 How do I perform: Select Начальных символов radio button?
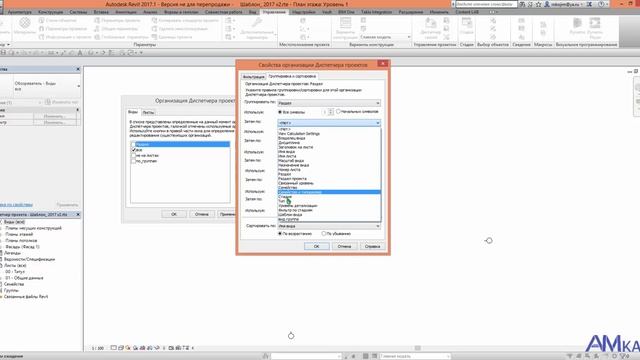click(338, 111)
